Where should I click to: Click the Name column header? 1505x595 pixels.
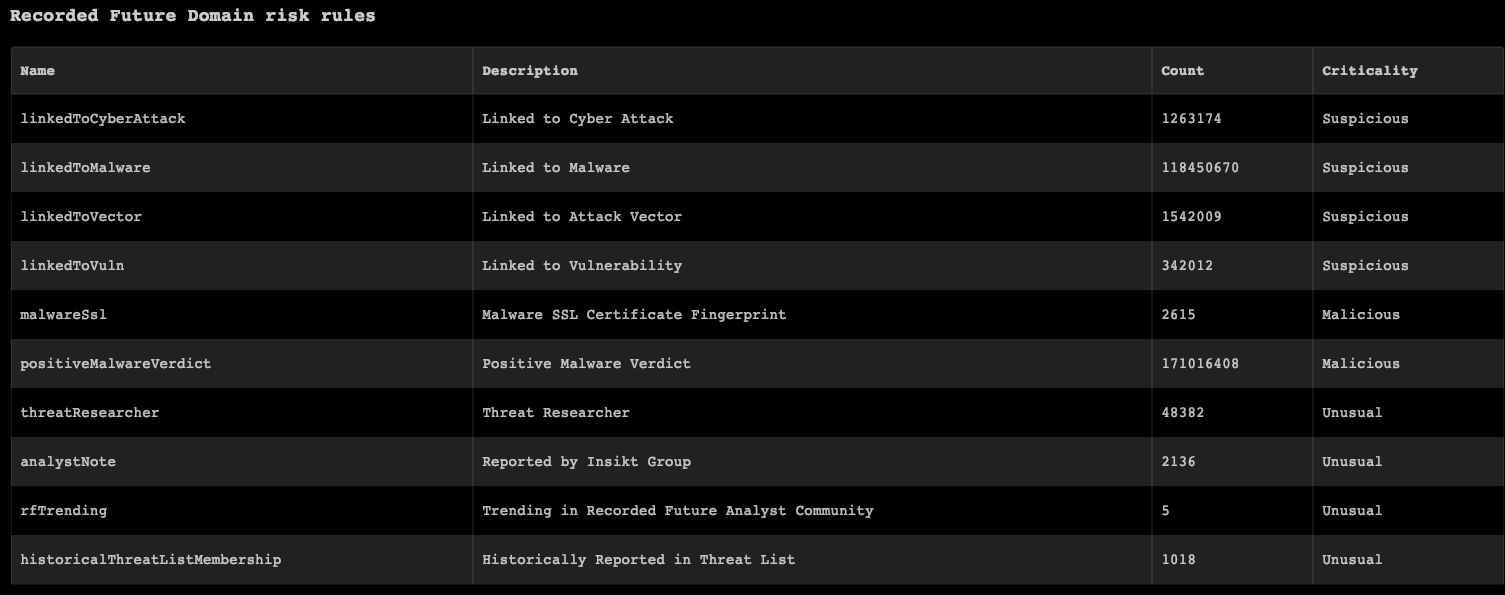(38, 71)
